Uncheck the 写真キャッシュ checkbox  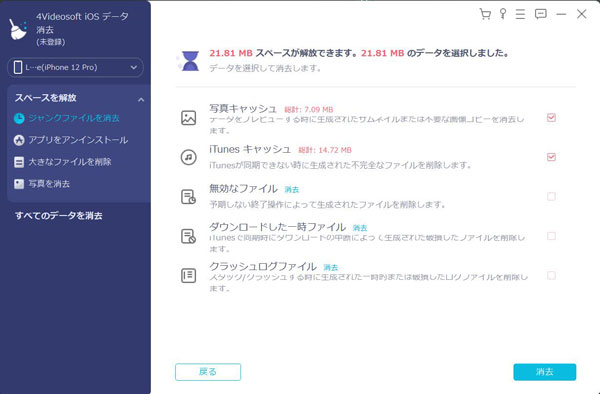tap(551, 118)
